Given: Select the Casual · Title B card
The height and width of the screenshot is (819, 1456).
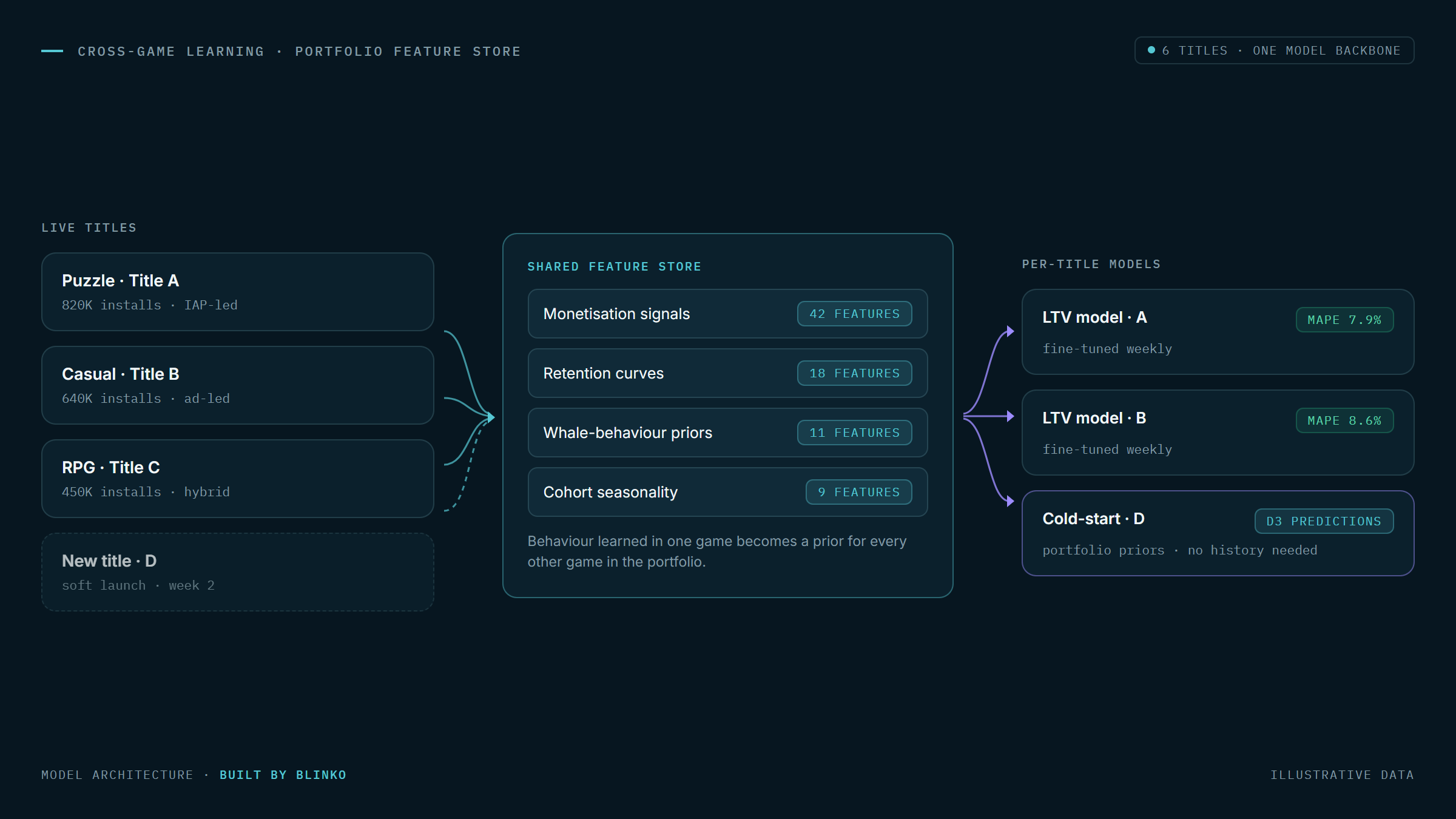Looking at the screenshot, I should [238, 385].
